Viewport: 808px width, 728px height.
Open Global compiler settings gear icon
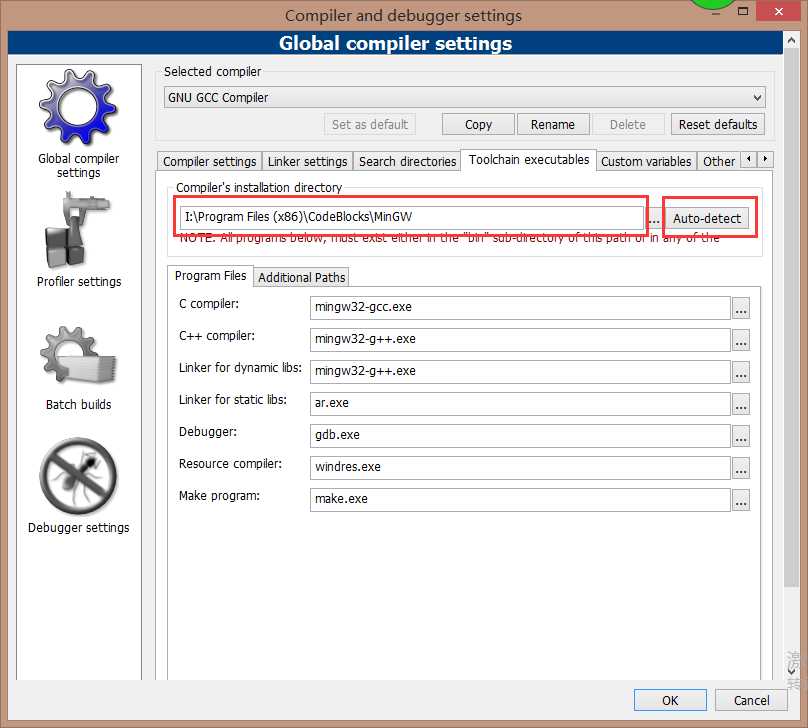tap(78, 107)
